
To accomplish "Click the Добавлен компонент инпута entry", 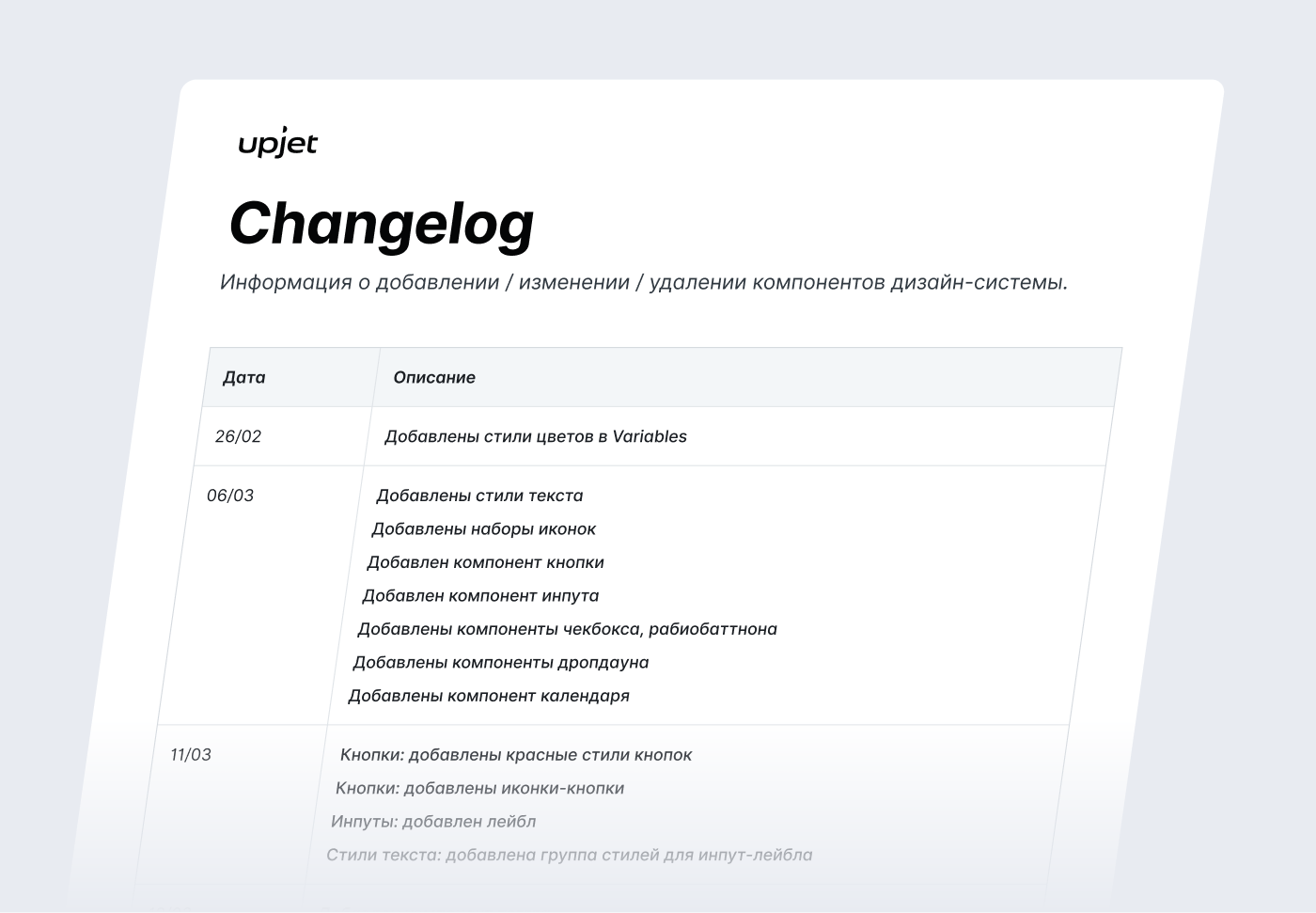I will click(480, 595).
